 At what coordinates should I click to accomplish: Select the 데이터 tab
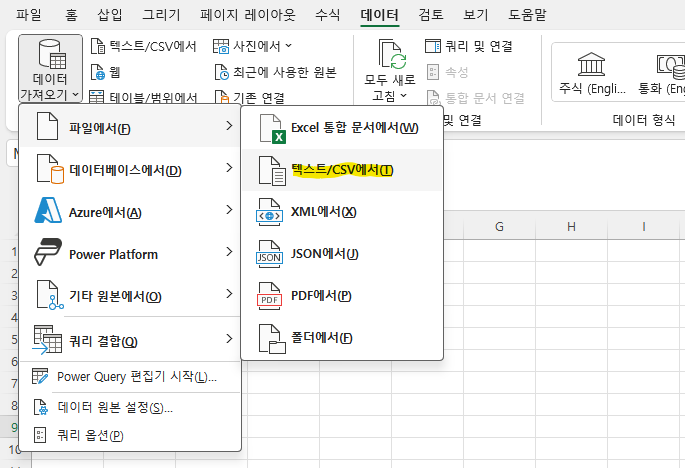click(380, 15)
